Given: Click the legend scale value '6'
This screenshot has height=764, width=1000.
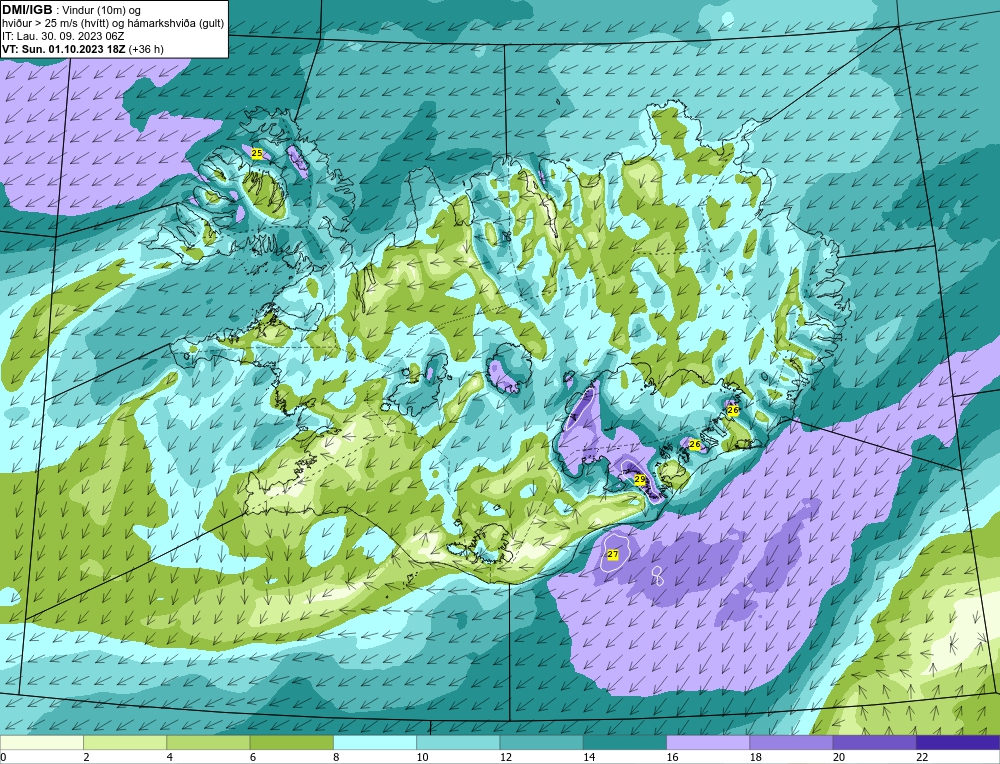Looking at the screenshot, I should (x=253, y=757).
